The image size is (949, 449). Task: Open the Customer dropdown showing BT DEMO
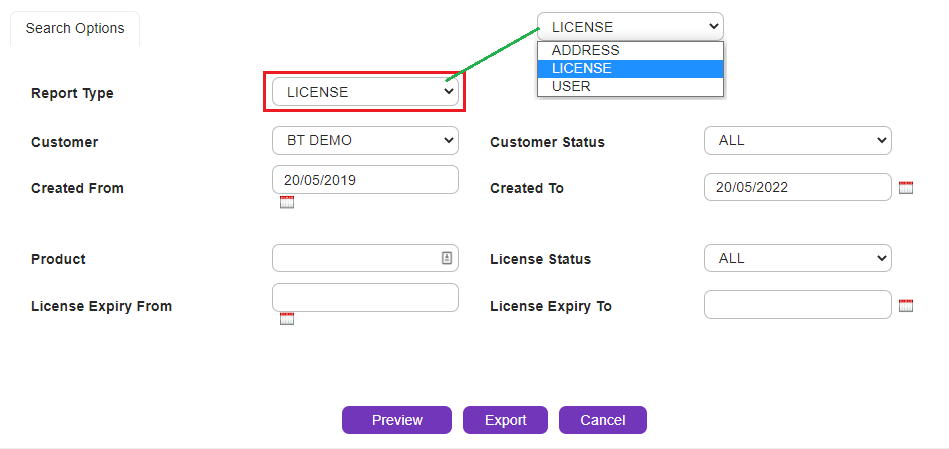point(365,141)
